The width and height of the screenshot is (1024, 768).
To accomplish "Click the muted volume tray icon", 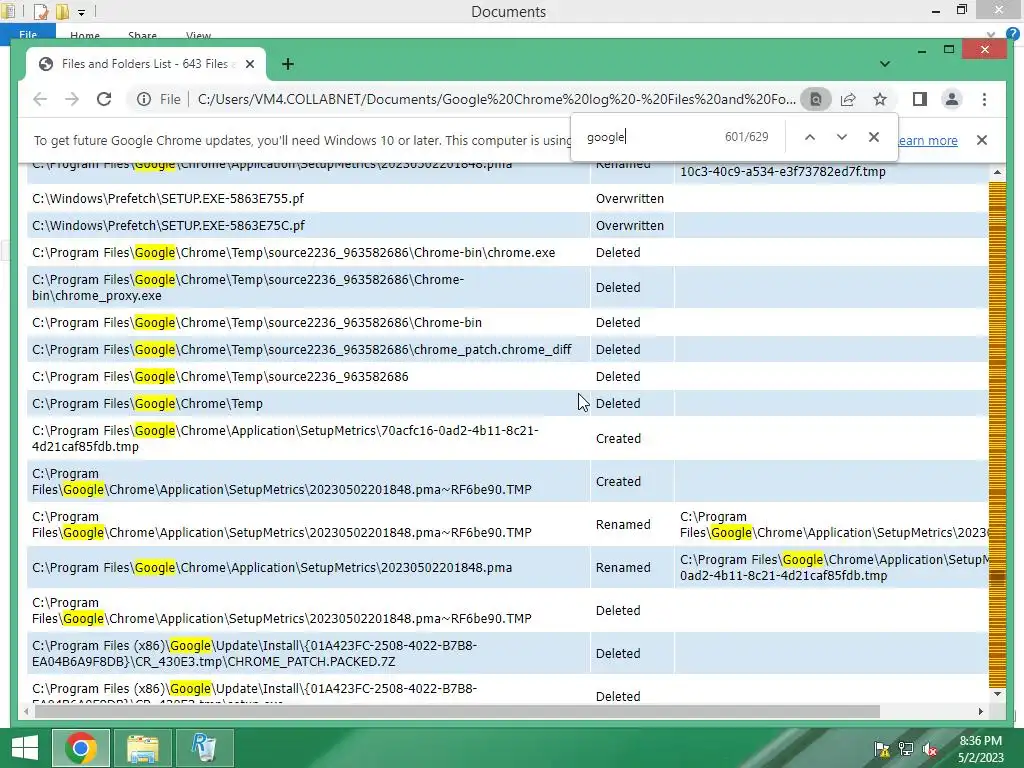I will coord(930,749).
